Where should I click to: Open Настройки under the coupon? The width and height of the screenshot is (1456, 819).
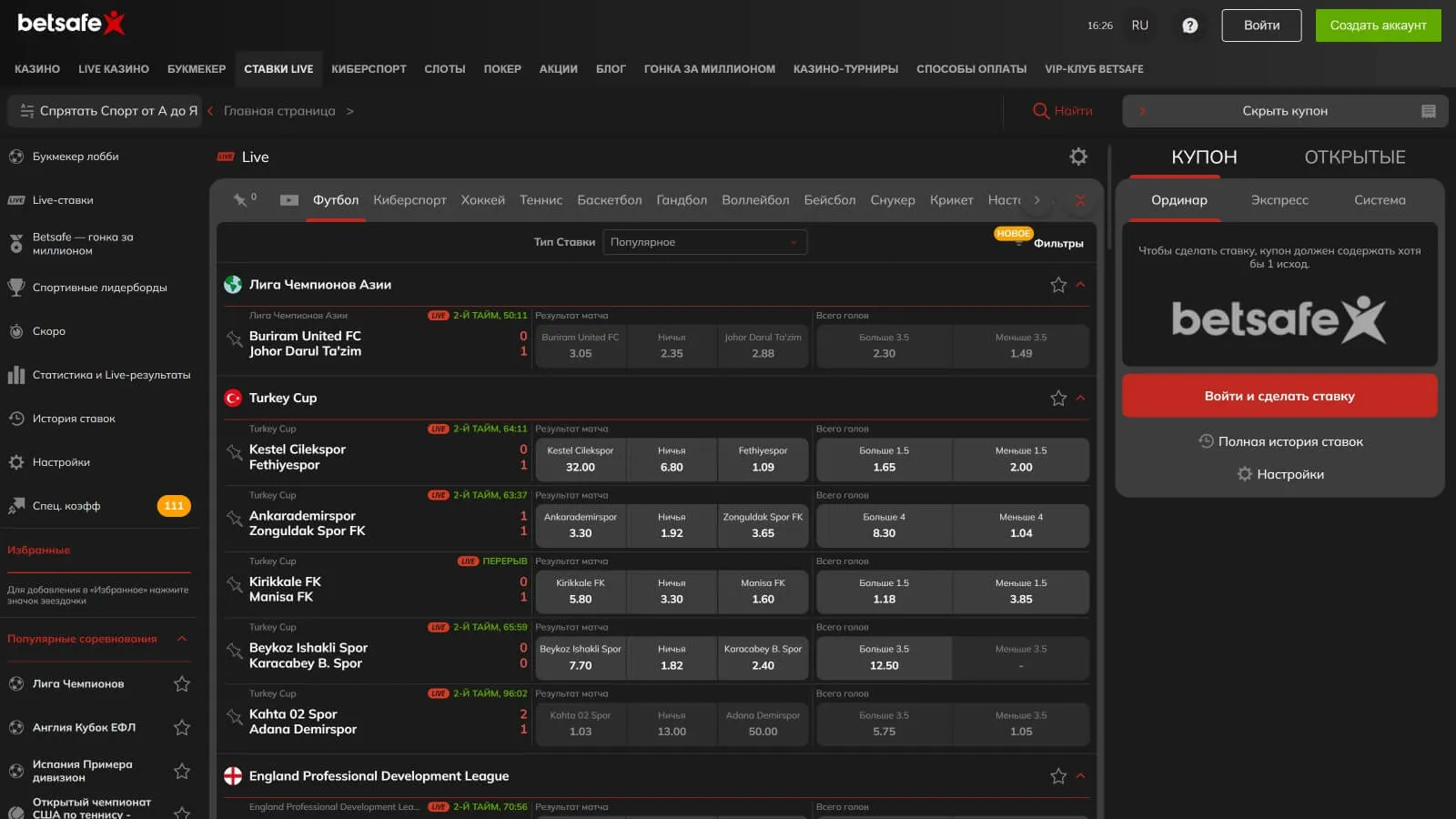pyautogui.click(x=1279, y=474)
